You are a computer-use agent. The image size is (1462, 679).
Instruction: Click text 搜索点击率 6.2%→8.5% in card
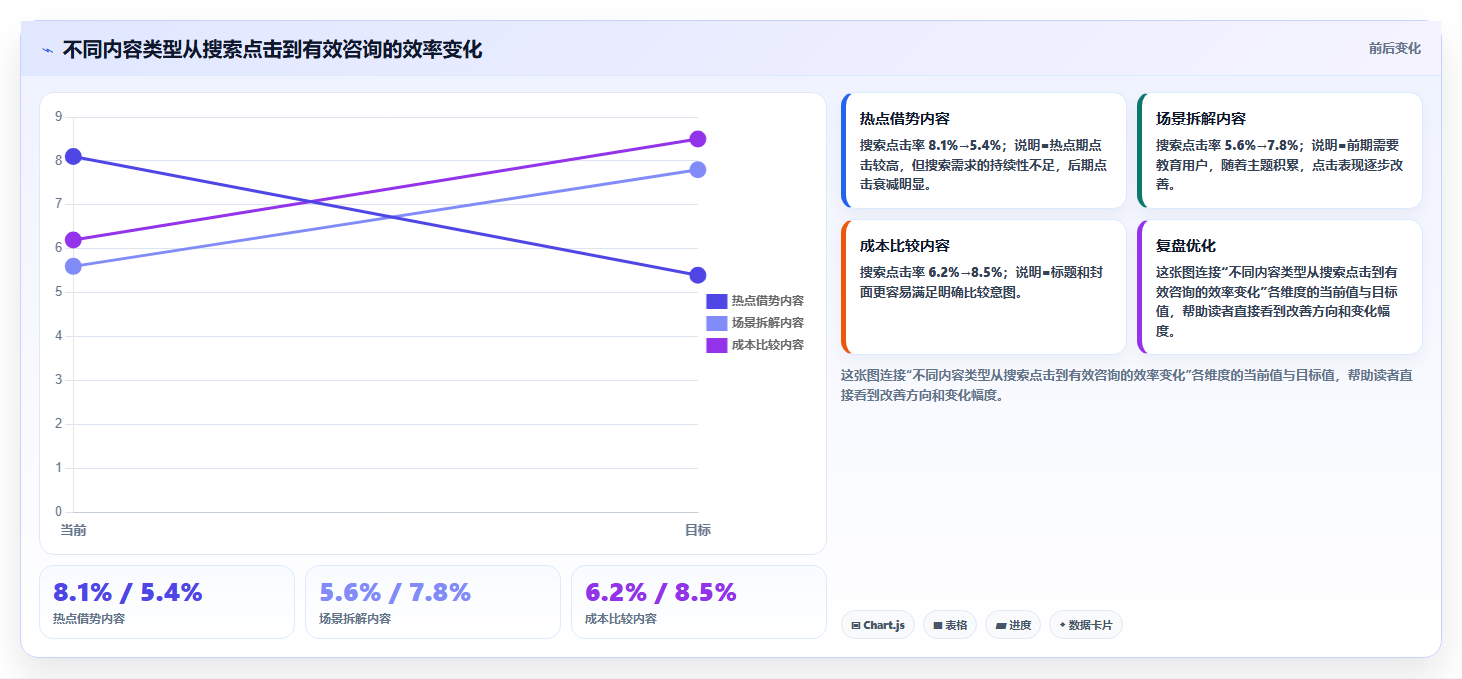click(x=932, y=272)
